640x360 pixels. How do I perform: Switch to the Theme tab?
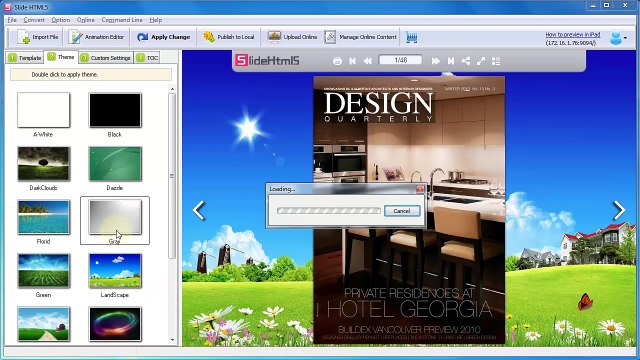pyautogui.click(x=61, y=57)
